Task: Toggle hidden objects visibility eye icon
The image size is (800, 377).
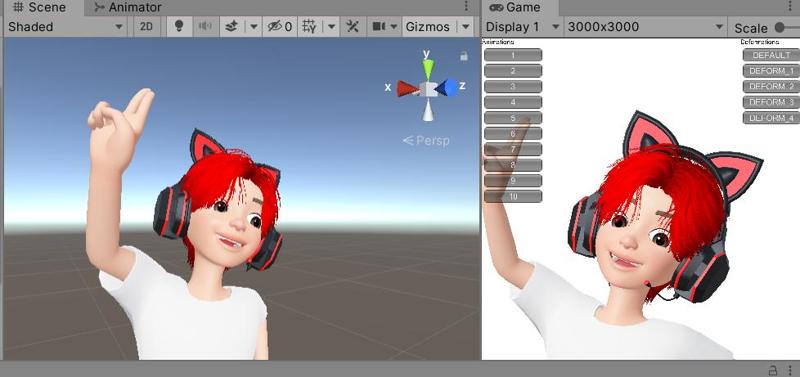Action: (x=280, y=27)
